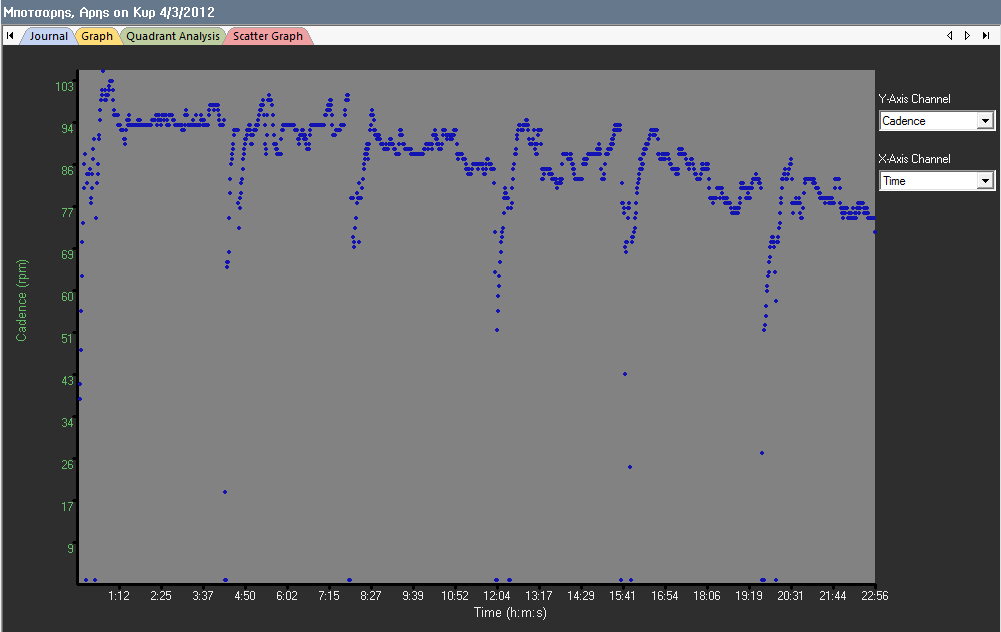
Task: Open the Journal tab
Action: click(x=48, y=36)
